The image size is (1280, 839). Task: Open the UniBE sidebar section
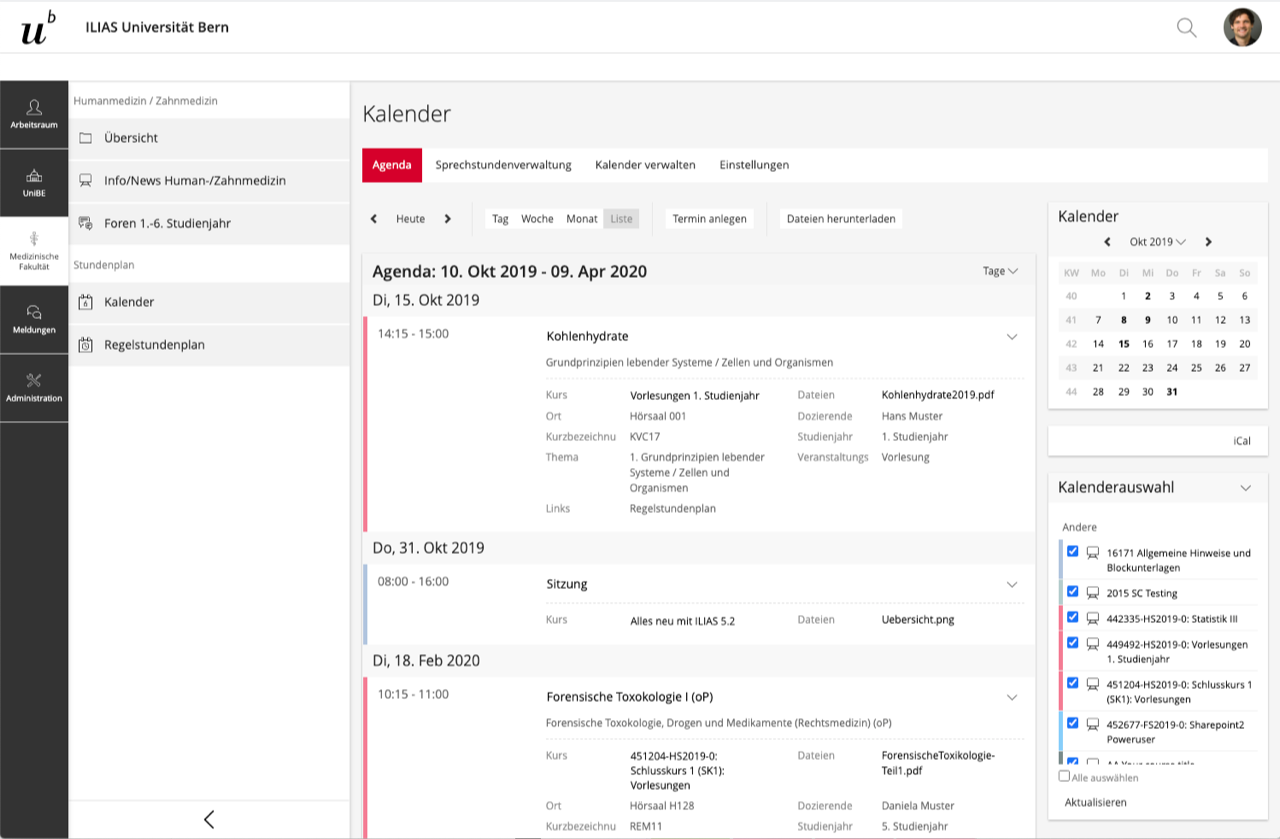tap(34, 183)
